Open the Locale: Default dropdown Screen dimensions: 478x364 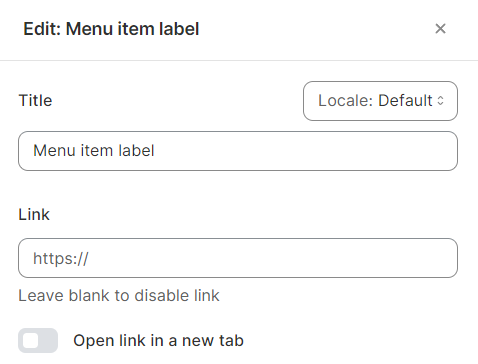(380, 101)
